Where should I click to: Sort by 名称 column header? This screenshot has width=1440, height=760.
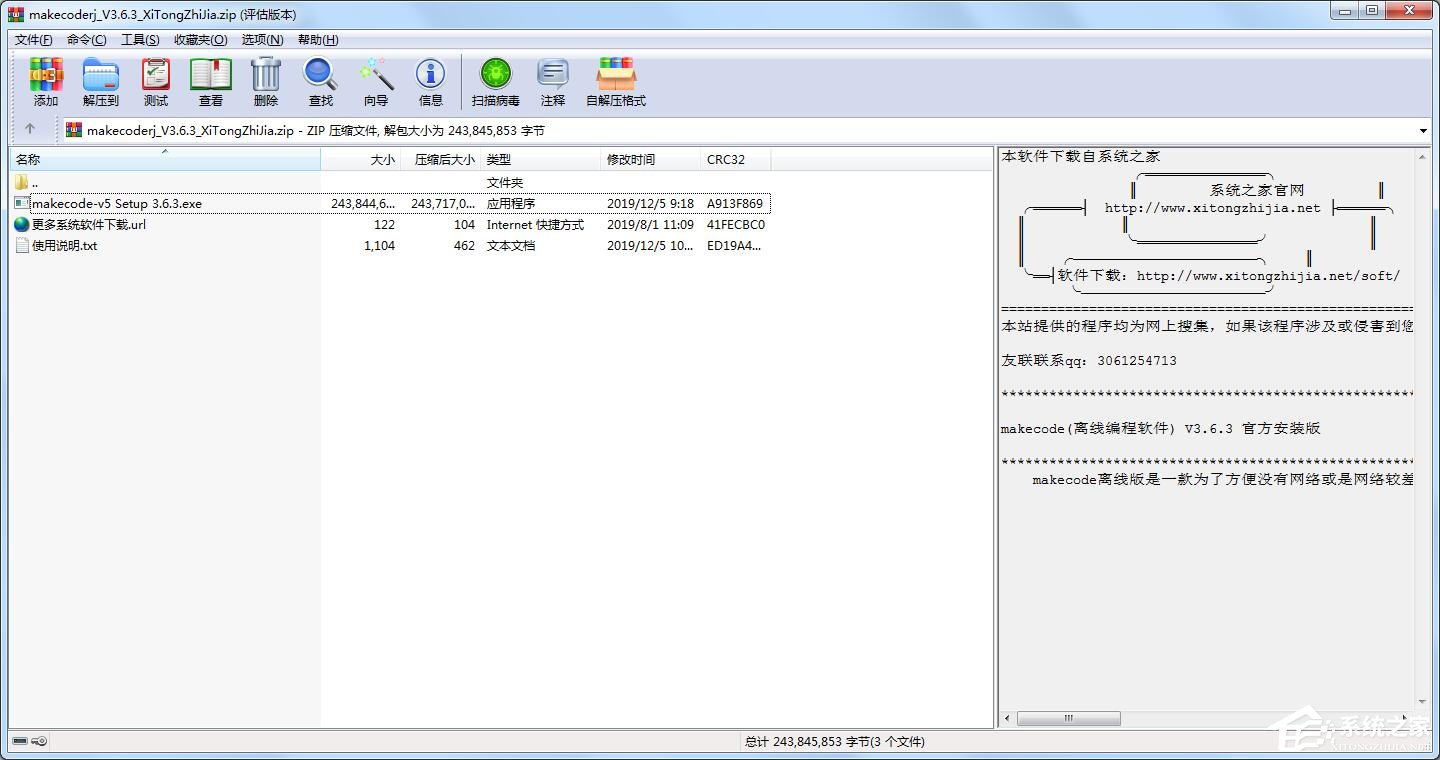(x=165, y=159)
